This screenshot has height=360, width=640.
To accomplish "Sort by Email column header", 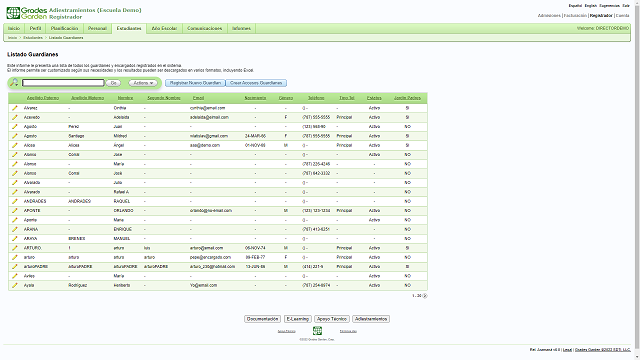I will tap(198, 98).
